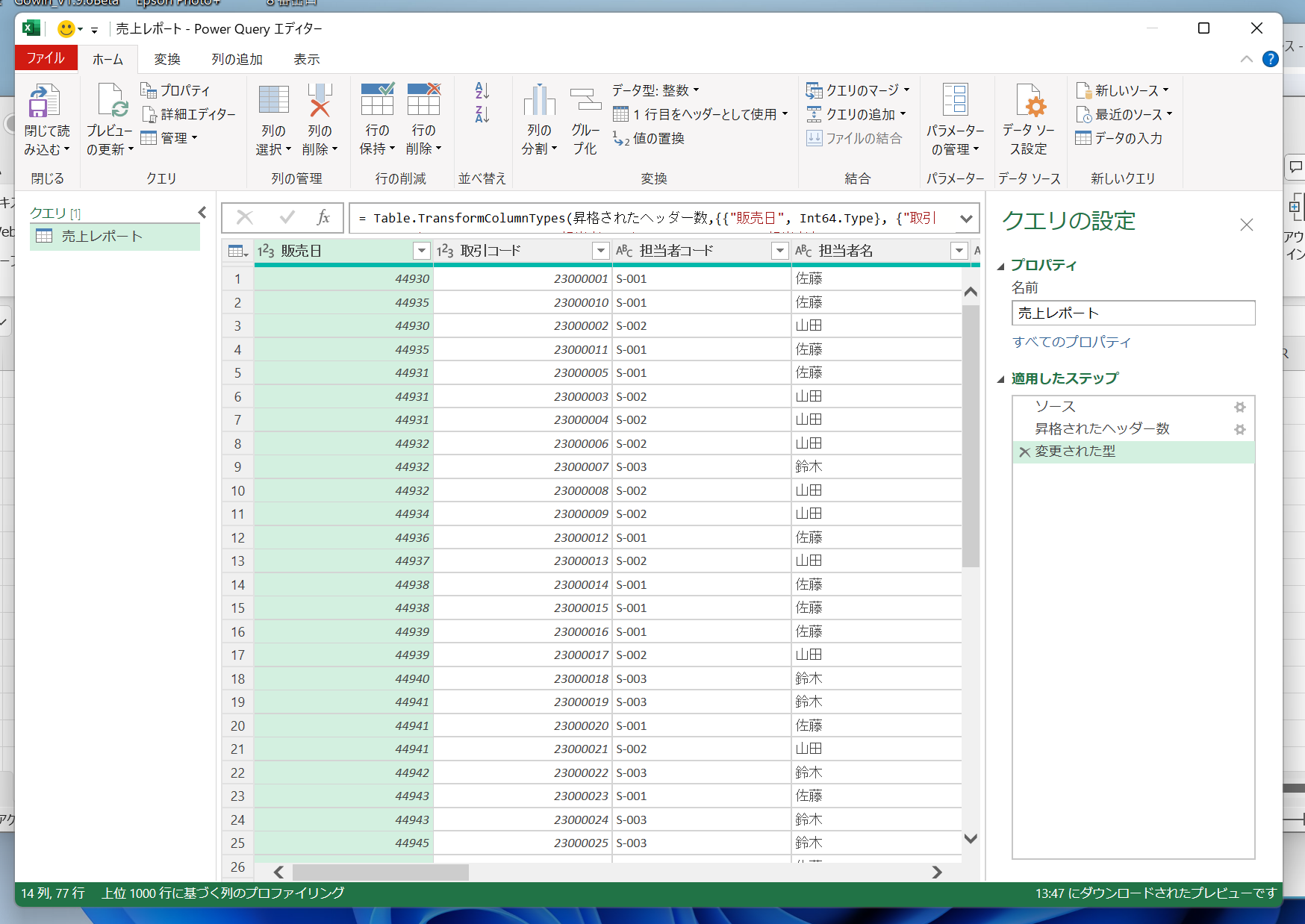
Task: Open the データ型: 整数 dropdown
Action: pyautogui.click(x=655, y=90)
